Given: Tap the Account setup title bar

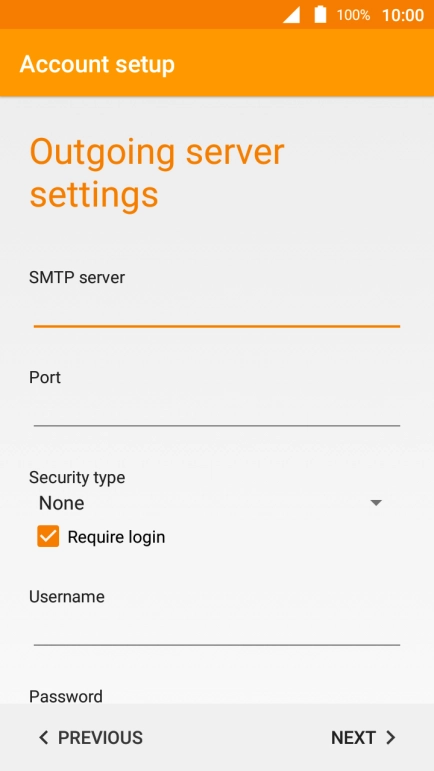Looking at the screenshot, I should pyautogui.click(x=217, y=62).
